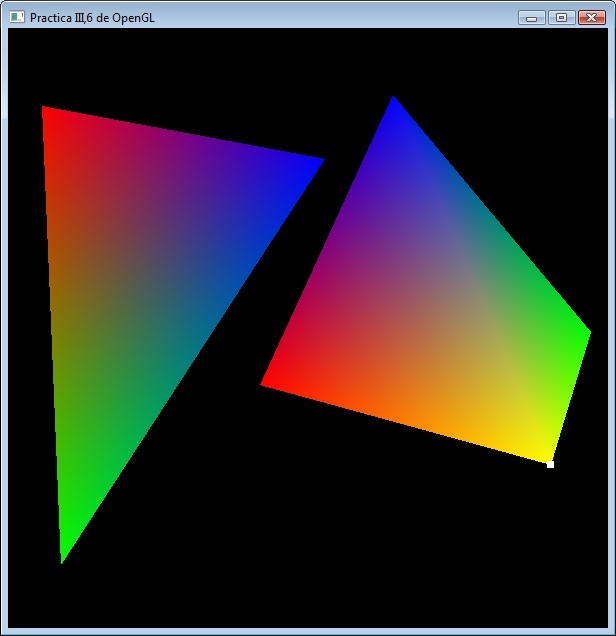Click the white selected vertex point
616x636 pixels.
point(550,464)
